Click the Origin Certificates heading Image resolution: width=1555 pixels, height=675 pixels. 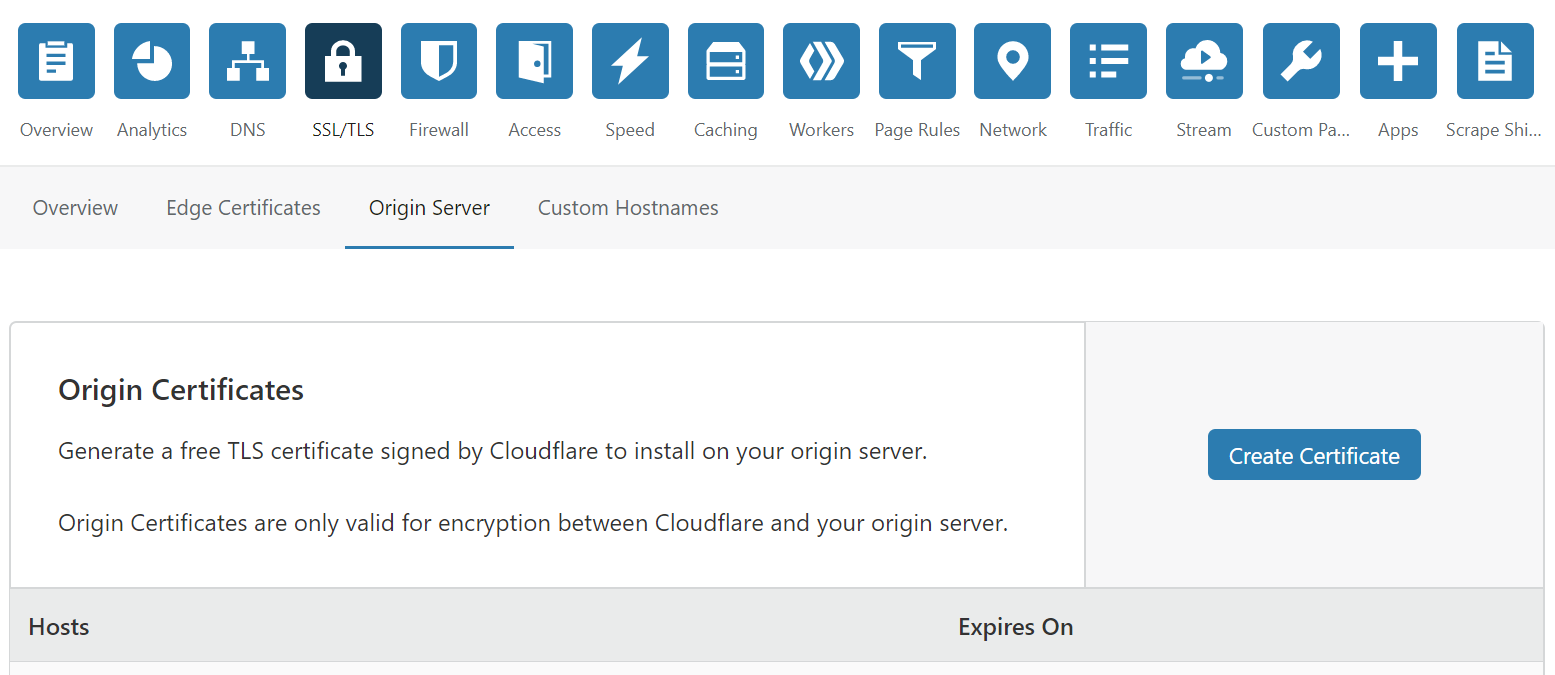pos(181,390)
